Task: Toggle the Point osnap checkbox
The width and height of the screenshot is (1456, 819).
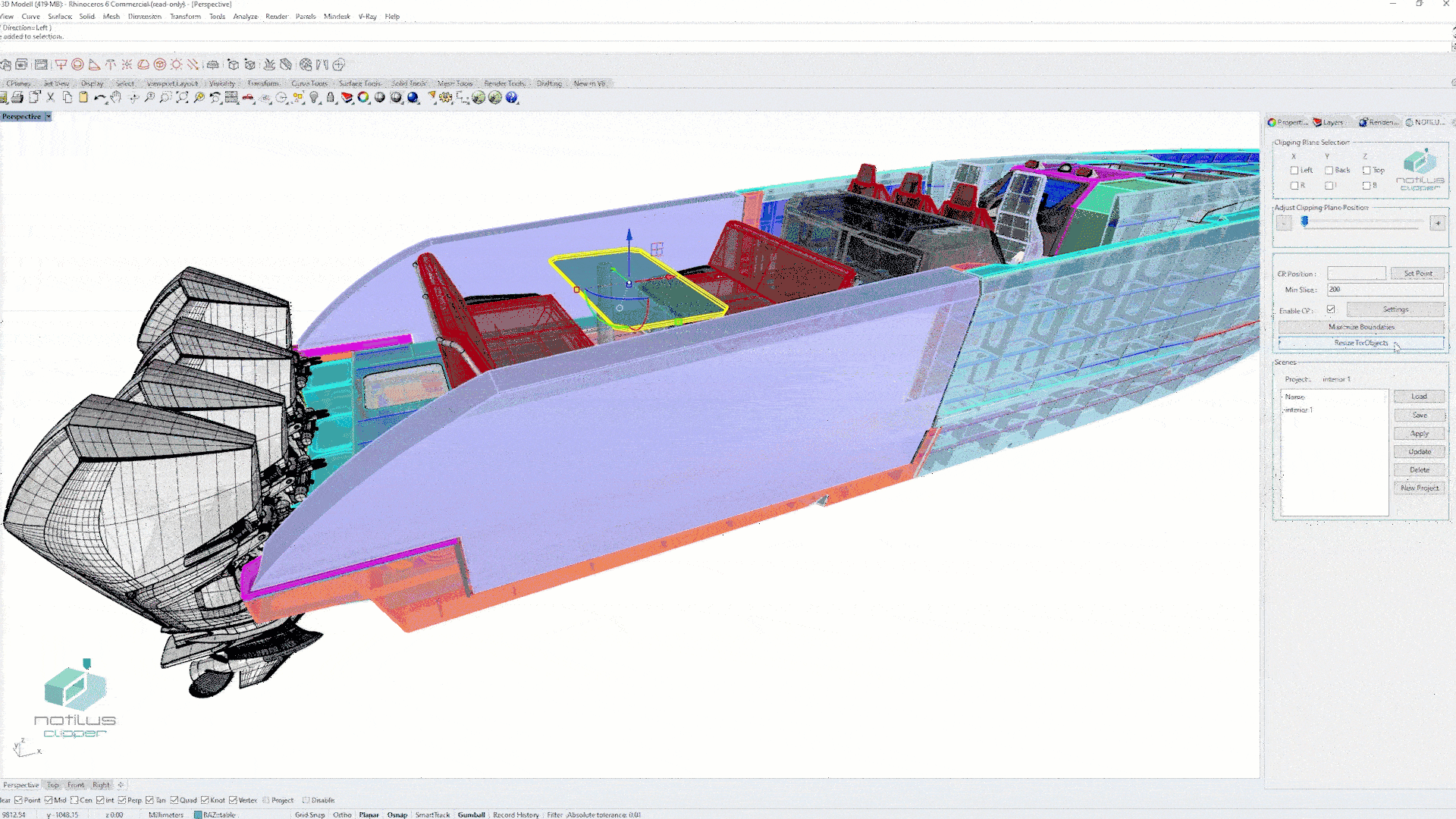Action: pyautogui.click(x=19, y=800)
